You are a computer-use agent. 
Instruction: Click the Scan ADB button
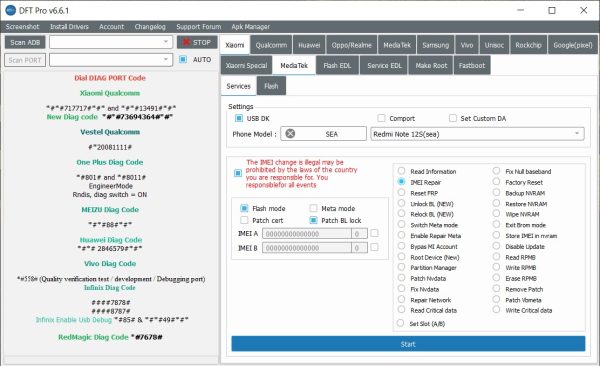click(25, 42)
